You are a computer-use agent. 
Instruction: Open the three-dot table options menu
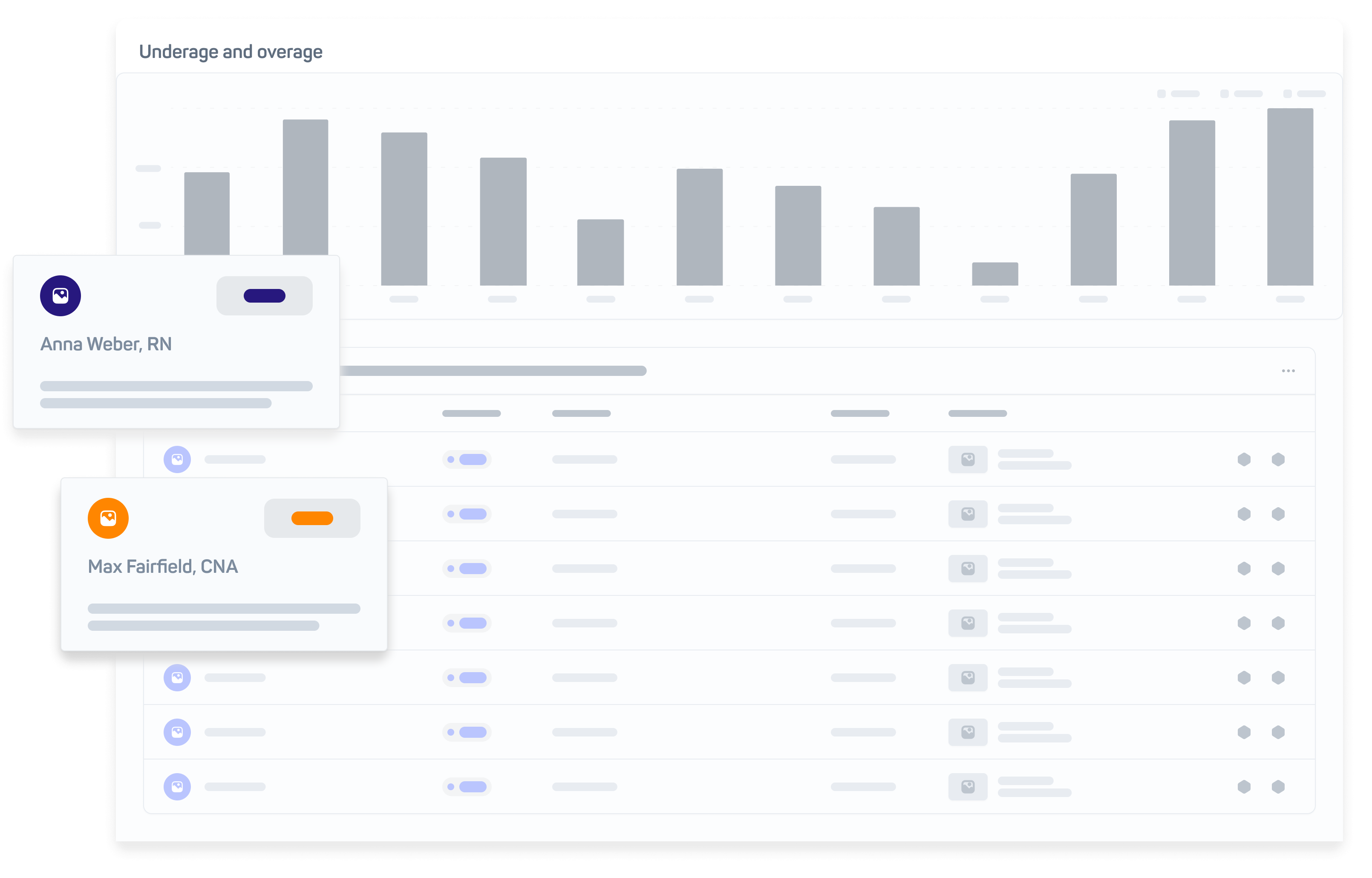pyautogui.click(x=1288, y=370)
